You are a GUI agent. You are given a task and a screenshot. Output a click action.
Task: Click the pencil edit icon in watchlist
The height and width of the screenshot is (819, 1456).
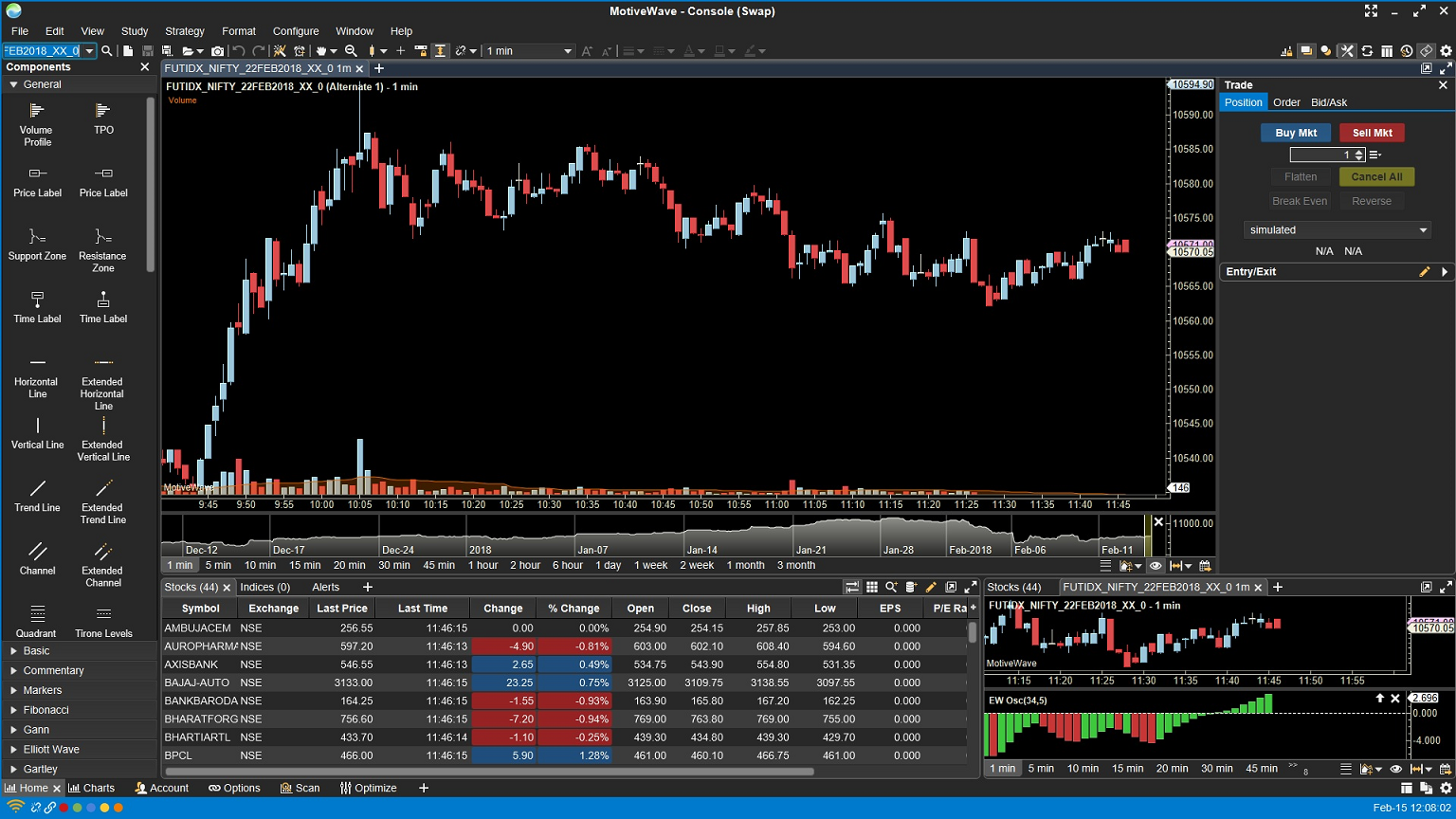tap(931, 588)
